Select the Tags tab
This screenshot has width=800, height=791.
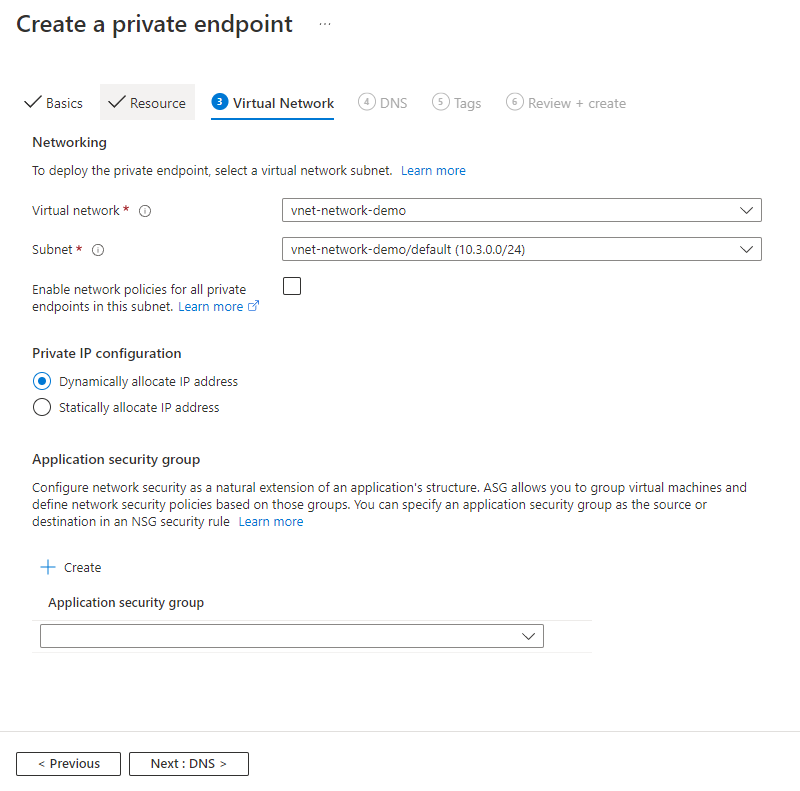[x=457, y=102]
